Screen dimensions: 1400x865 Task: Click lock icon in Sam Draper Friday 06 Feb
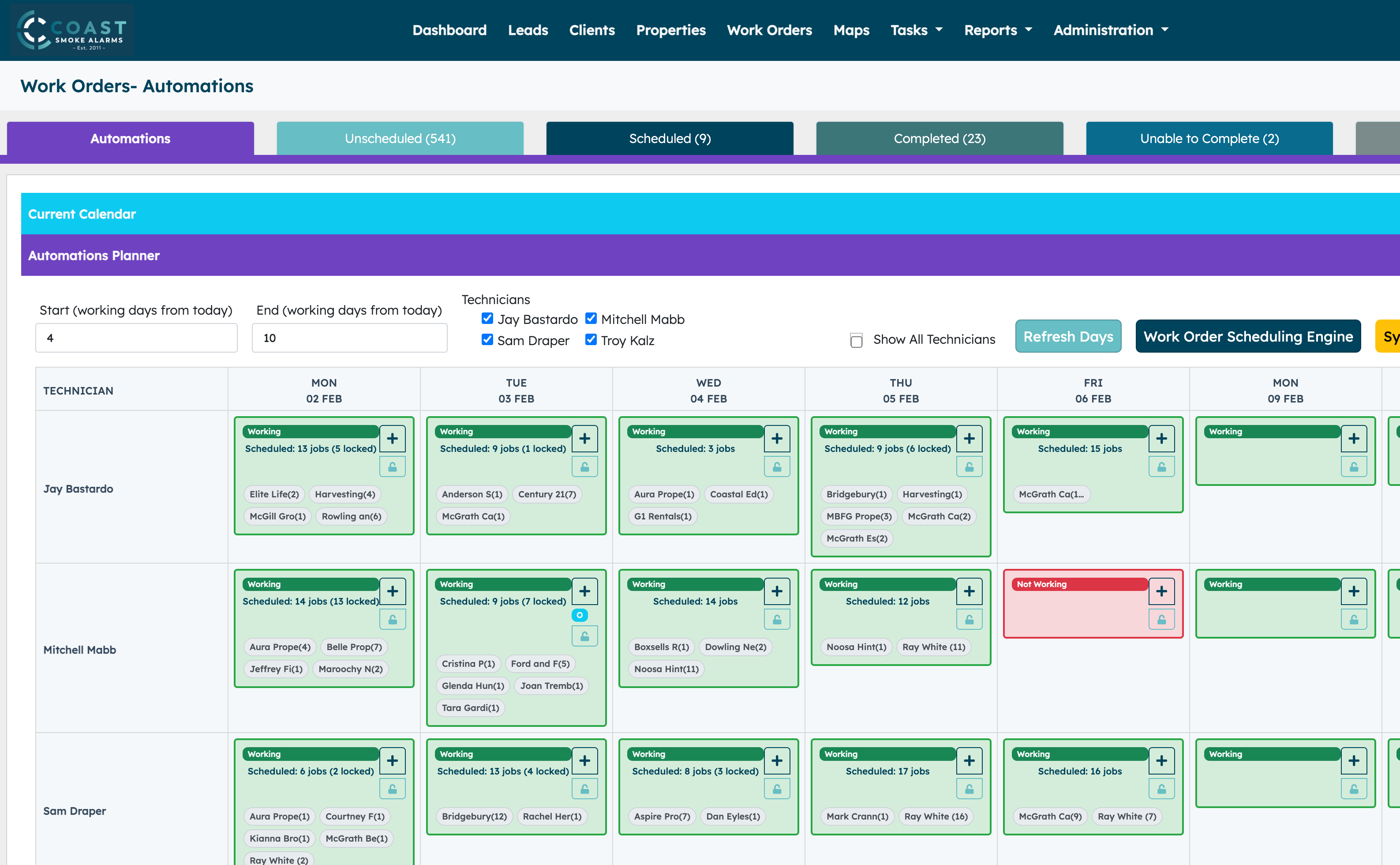1161,789
